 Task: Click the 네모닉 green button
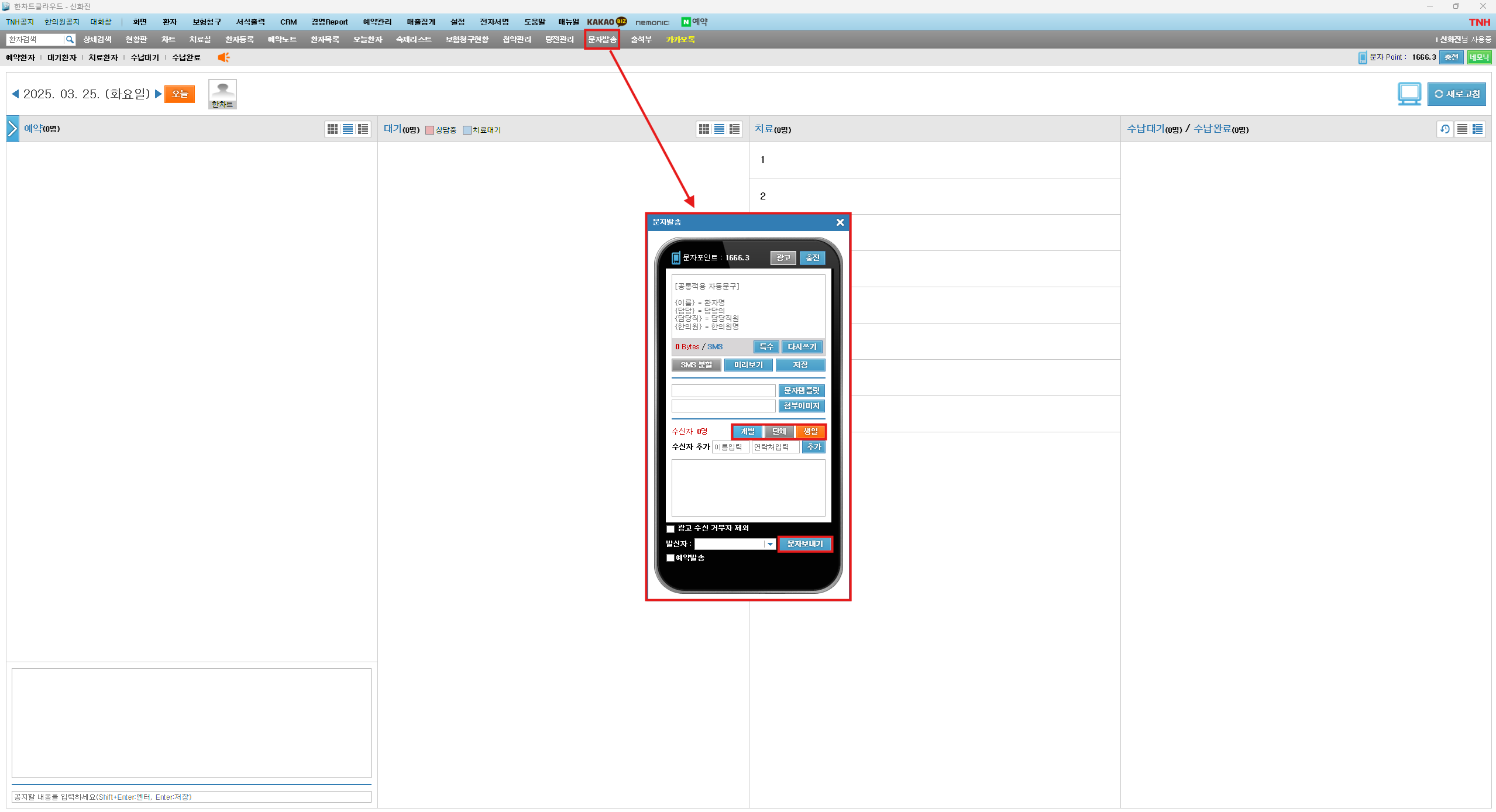tap(1479, 57)
